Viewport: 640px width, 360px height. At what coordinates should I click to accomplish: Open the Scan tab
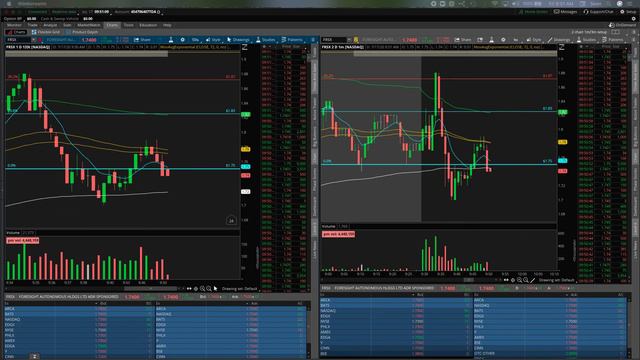point(67,25)
